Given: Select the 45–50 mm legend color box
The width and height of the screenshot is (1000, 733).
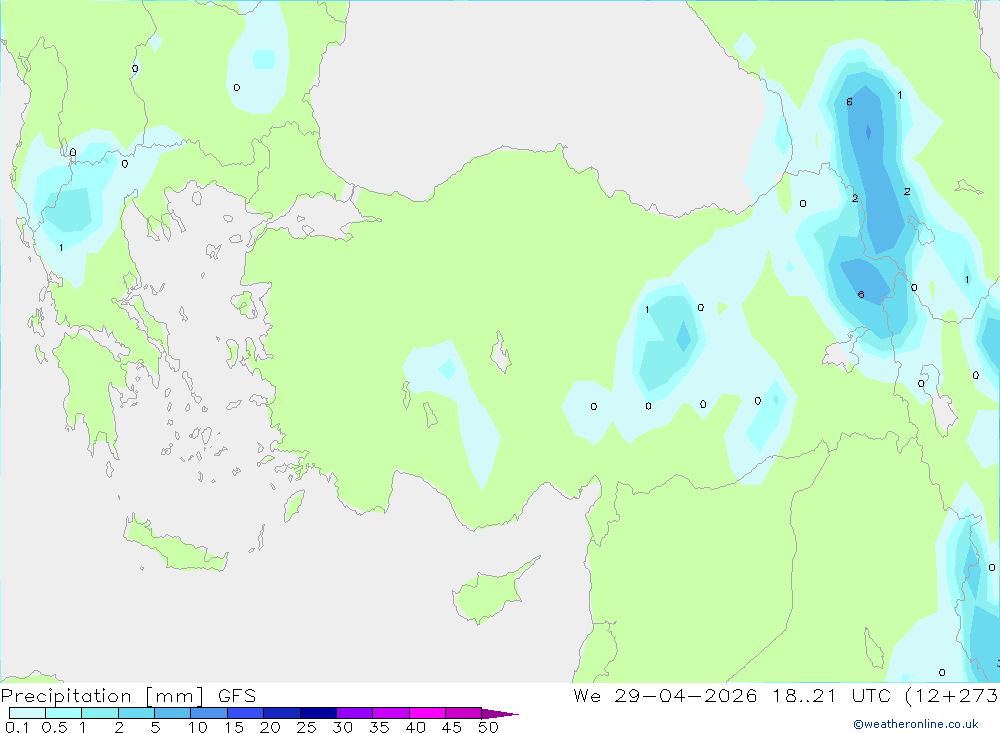Looking at the screenshot, I should coord(464,713).
